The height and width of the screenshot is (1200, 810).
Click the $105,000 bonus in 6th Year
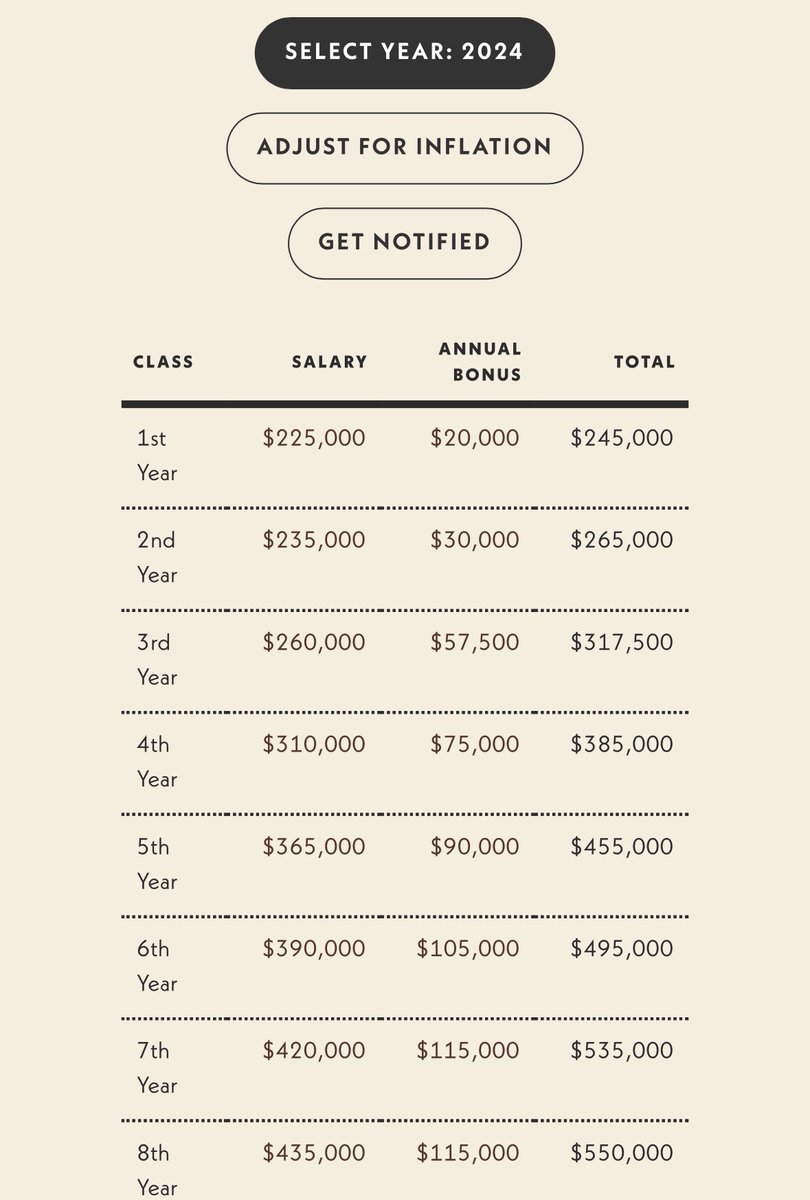coord(468,948)
